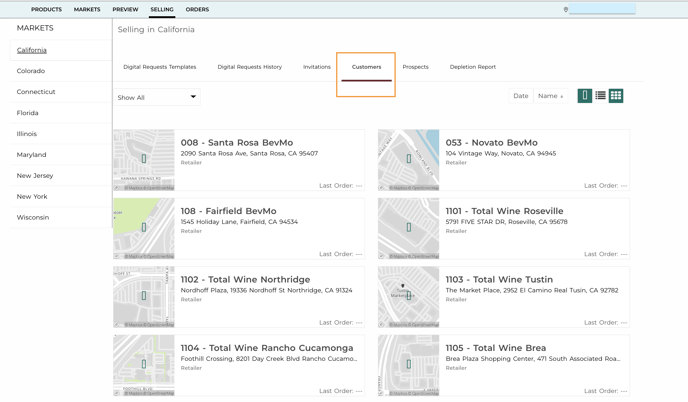
Task: Click map marker on Fairfield BevMo map
Action: 144,227
